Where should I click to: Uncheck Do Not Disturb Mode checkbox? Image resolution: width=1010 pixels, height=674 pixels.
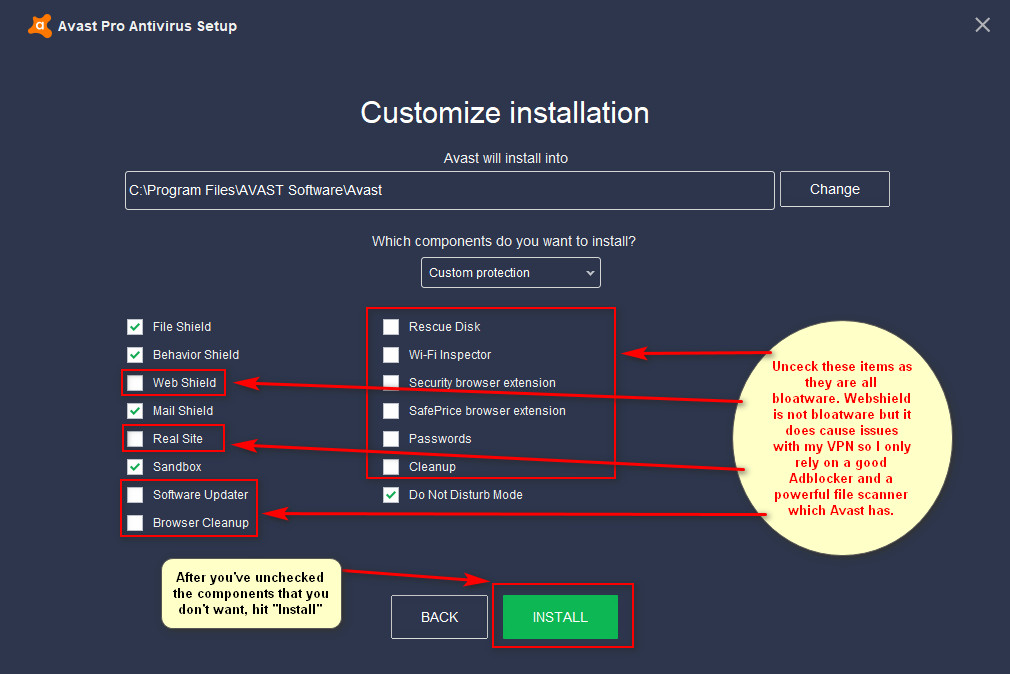391,495
